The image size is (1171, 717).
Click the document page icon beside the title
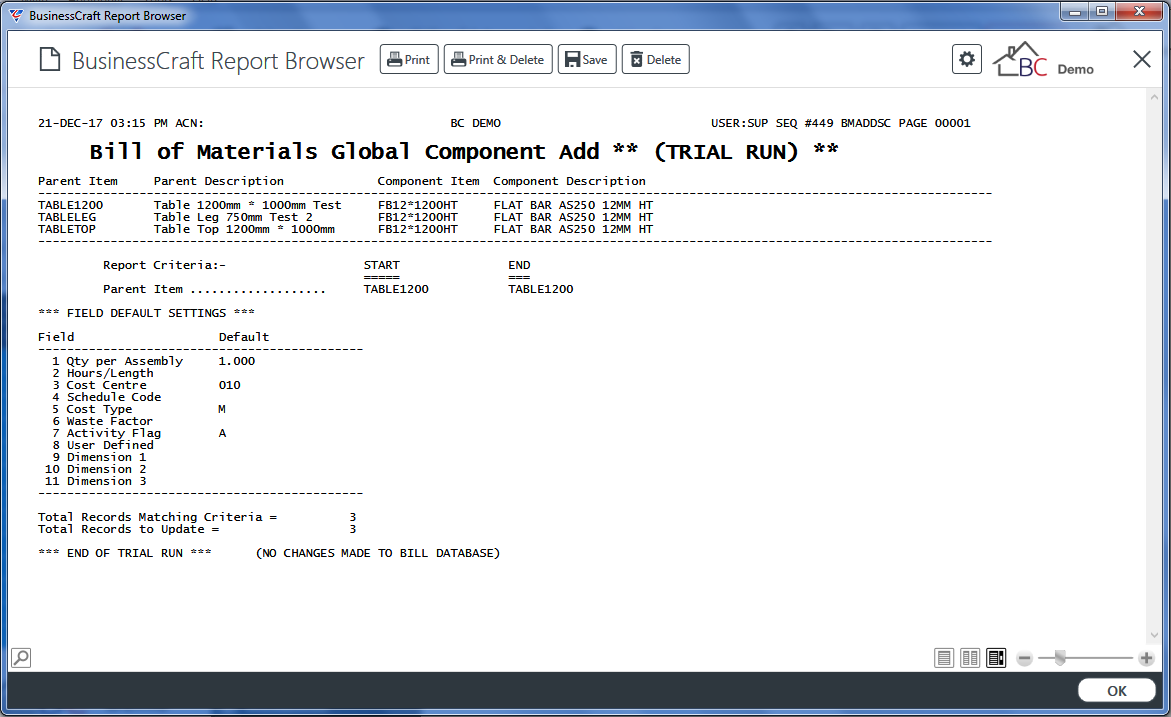49,60
